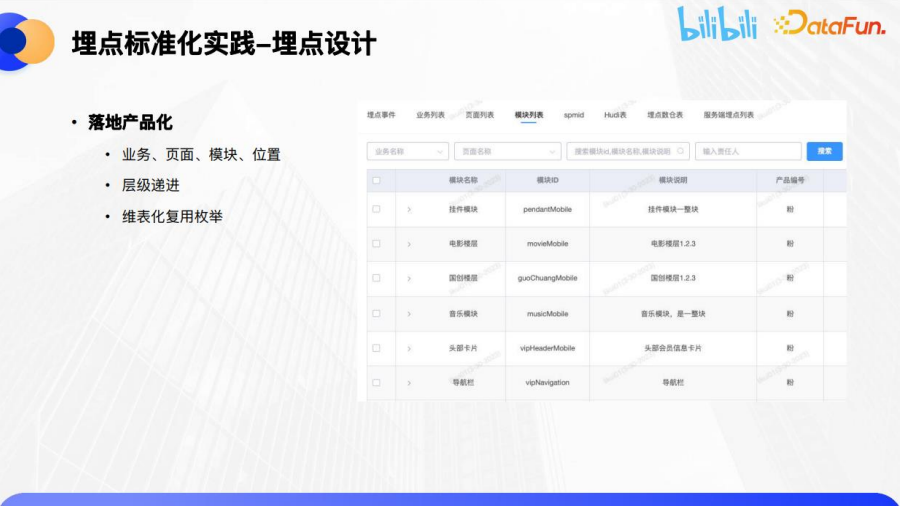Click the 挂件模块 name cell
Image resolution: width=900 pixels, height=507 pixels.
(463, 210)
